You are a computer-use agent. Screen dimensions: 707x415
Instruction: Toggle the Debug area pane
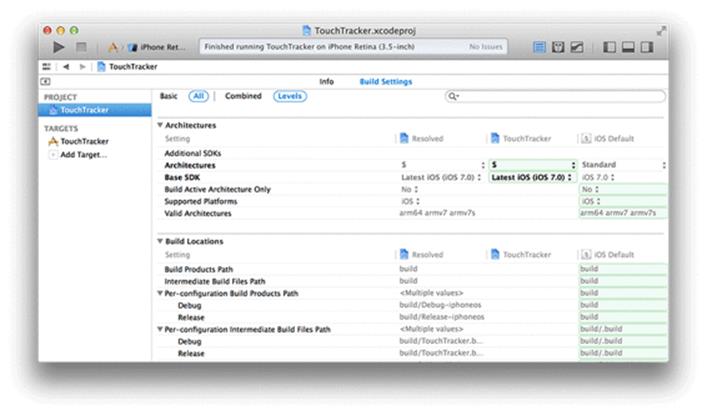click(628, 47)
